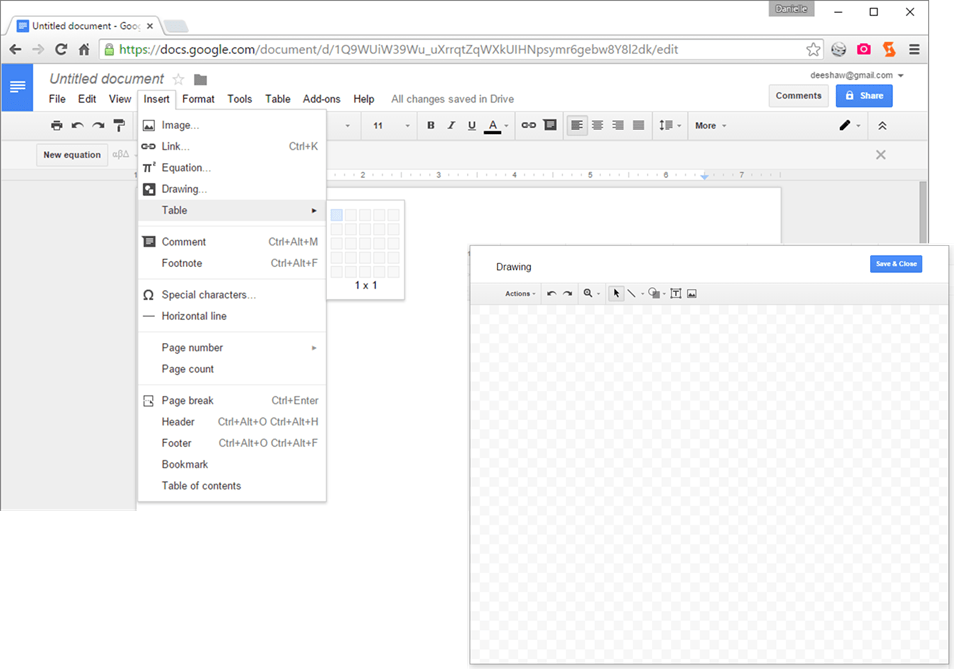Toggle underline formatting

pos(472,125)
